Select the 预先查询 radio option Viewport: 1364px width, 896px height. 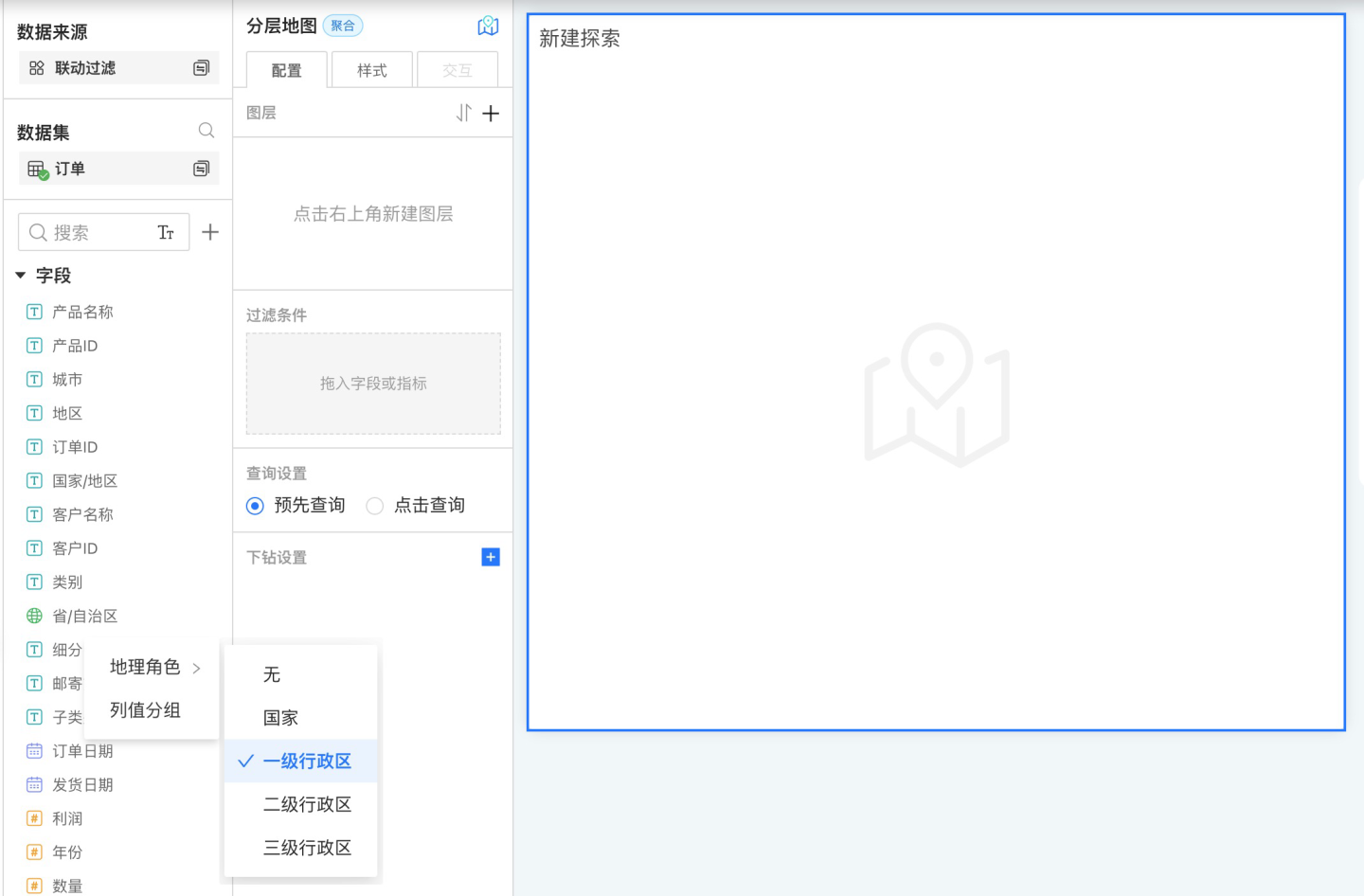(x=255, y=506)
